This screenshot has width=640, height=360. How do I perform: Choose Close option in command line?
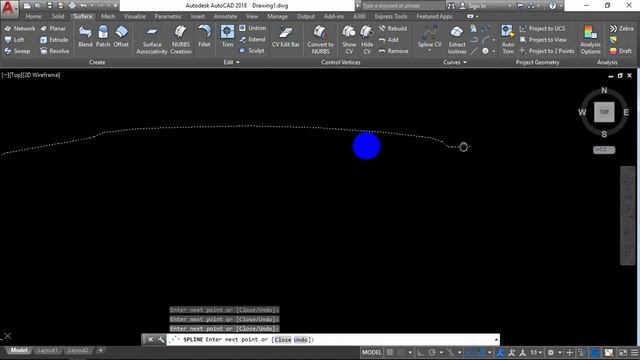(282, 340)
